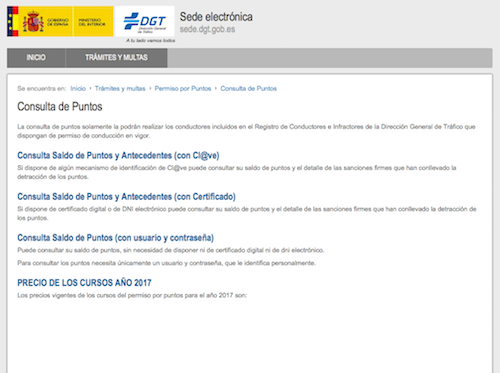Open the TRÁMITES Y MULTAS tab

[116, 58]
